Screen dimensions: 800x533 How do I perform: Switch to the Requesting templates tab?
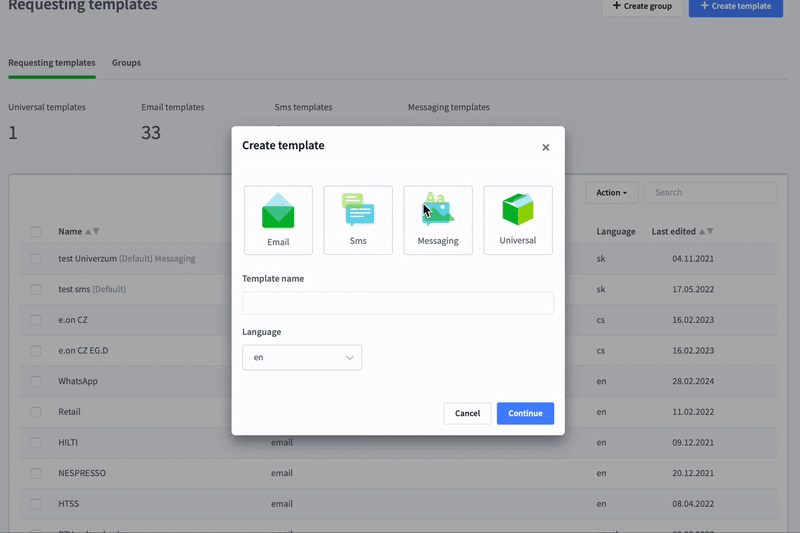52,63
